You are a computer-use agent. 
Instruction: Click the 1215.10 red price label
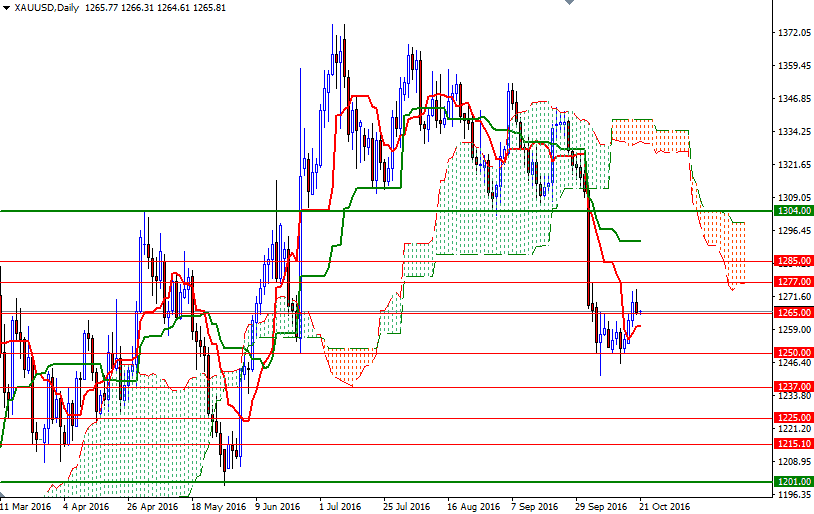(794, 443)
